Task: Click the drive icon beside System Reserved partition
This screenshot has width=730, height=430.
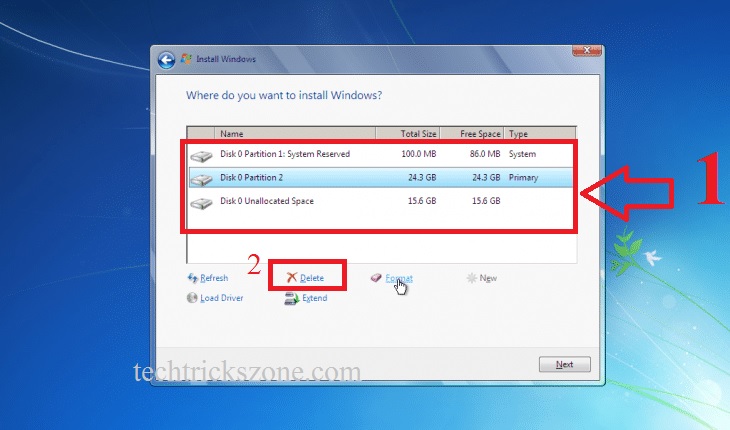Action: click(202, 155)
